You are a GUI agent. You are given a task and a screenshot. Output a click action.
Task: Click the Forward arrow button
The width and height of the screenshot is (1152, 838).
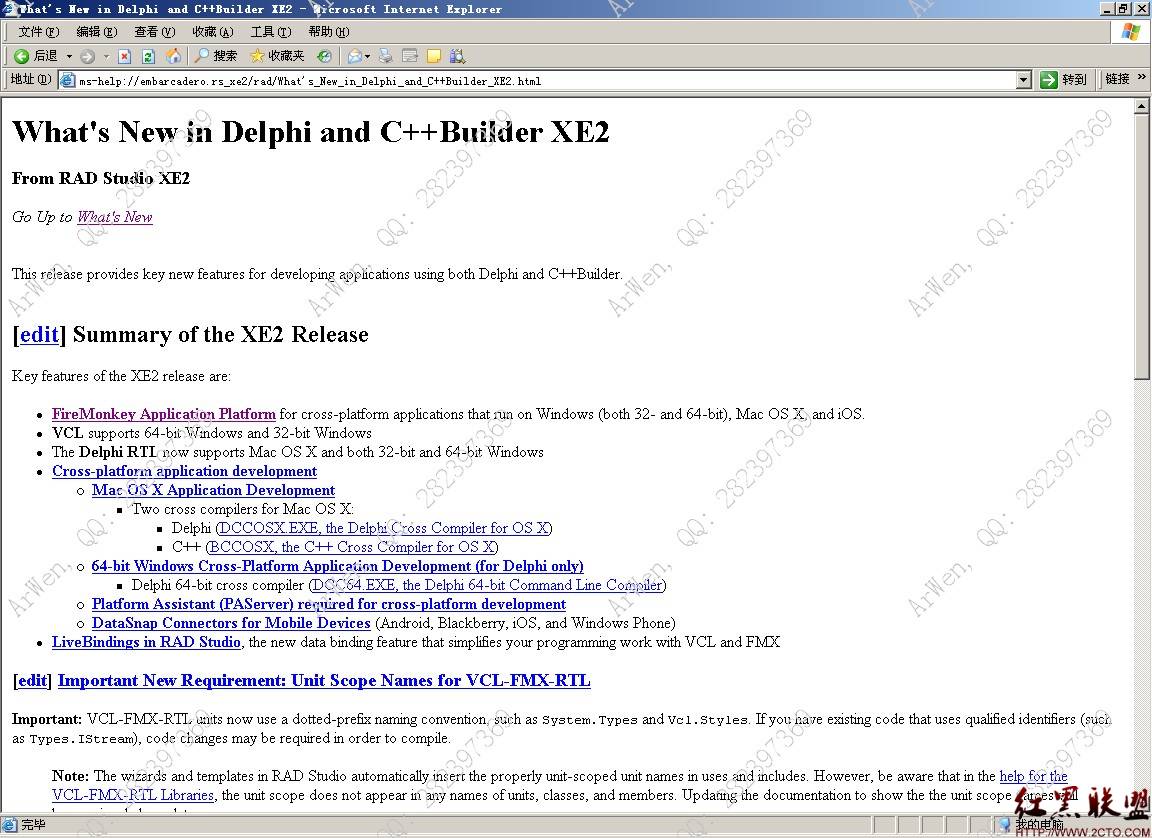point(87,56)
